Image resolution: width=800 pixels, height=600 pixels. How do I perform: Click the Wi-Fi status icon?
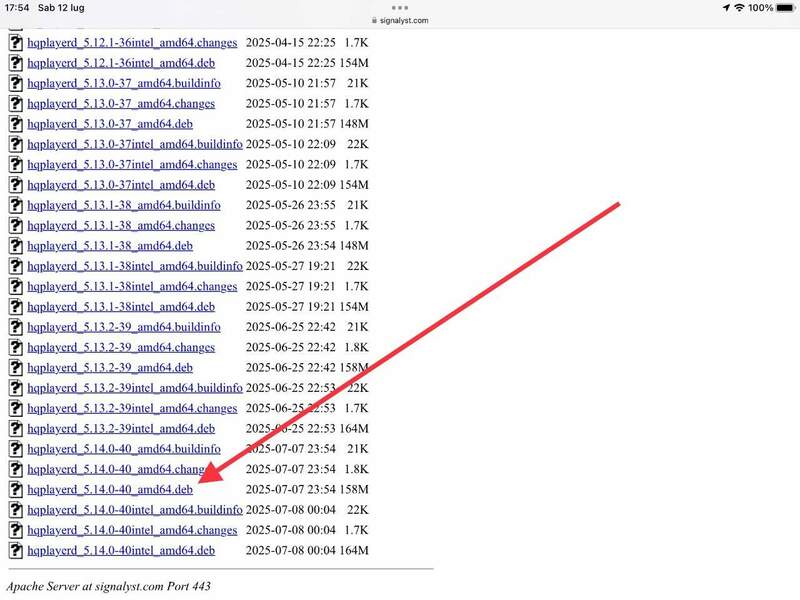click(739, 8)
